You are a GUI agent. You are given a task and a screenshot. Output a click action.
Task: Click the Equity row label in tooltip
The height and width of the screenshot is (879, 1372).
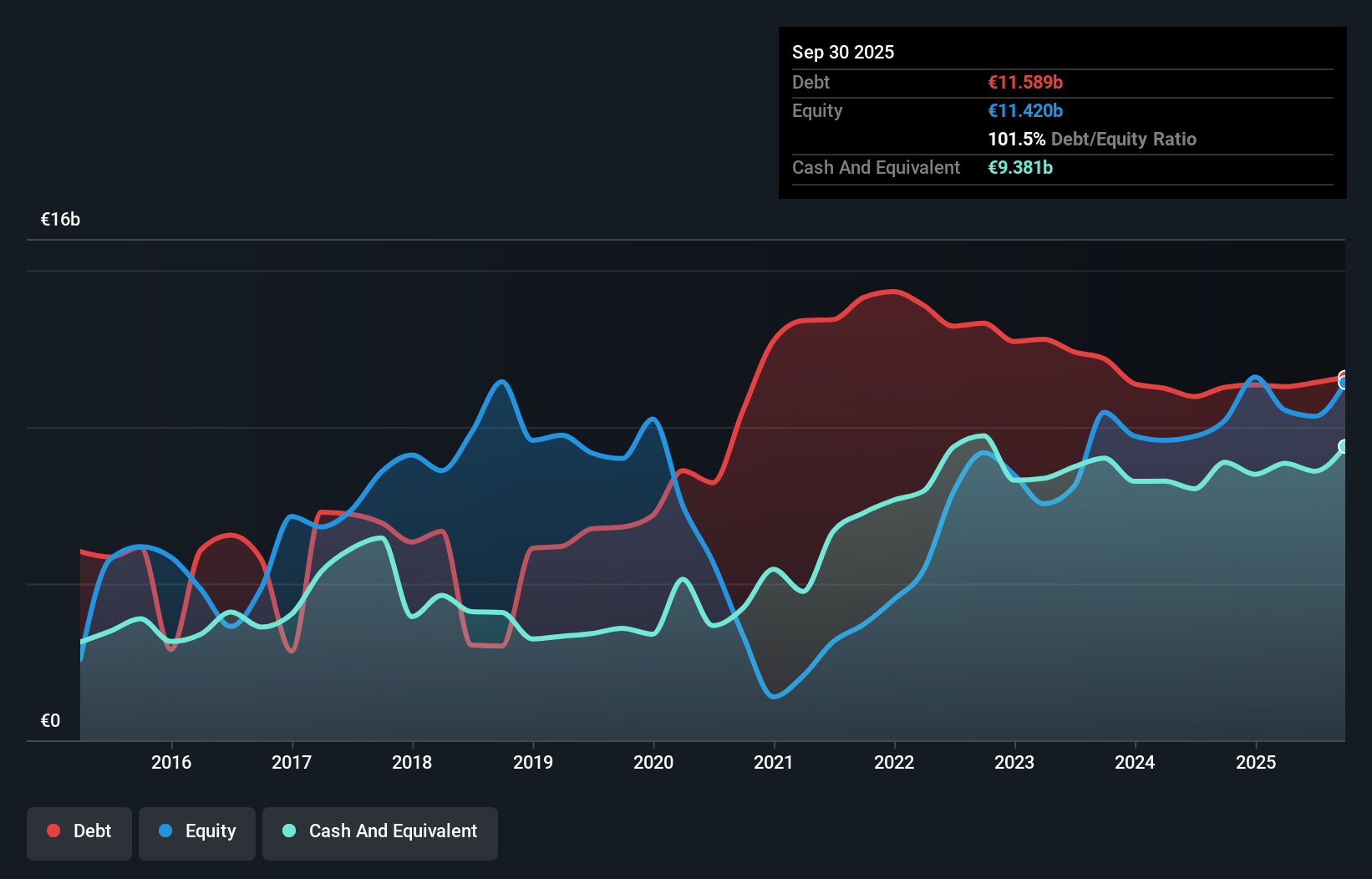[817, 110]
